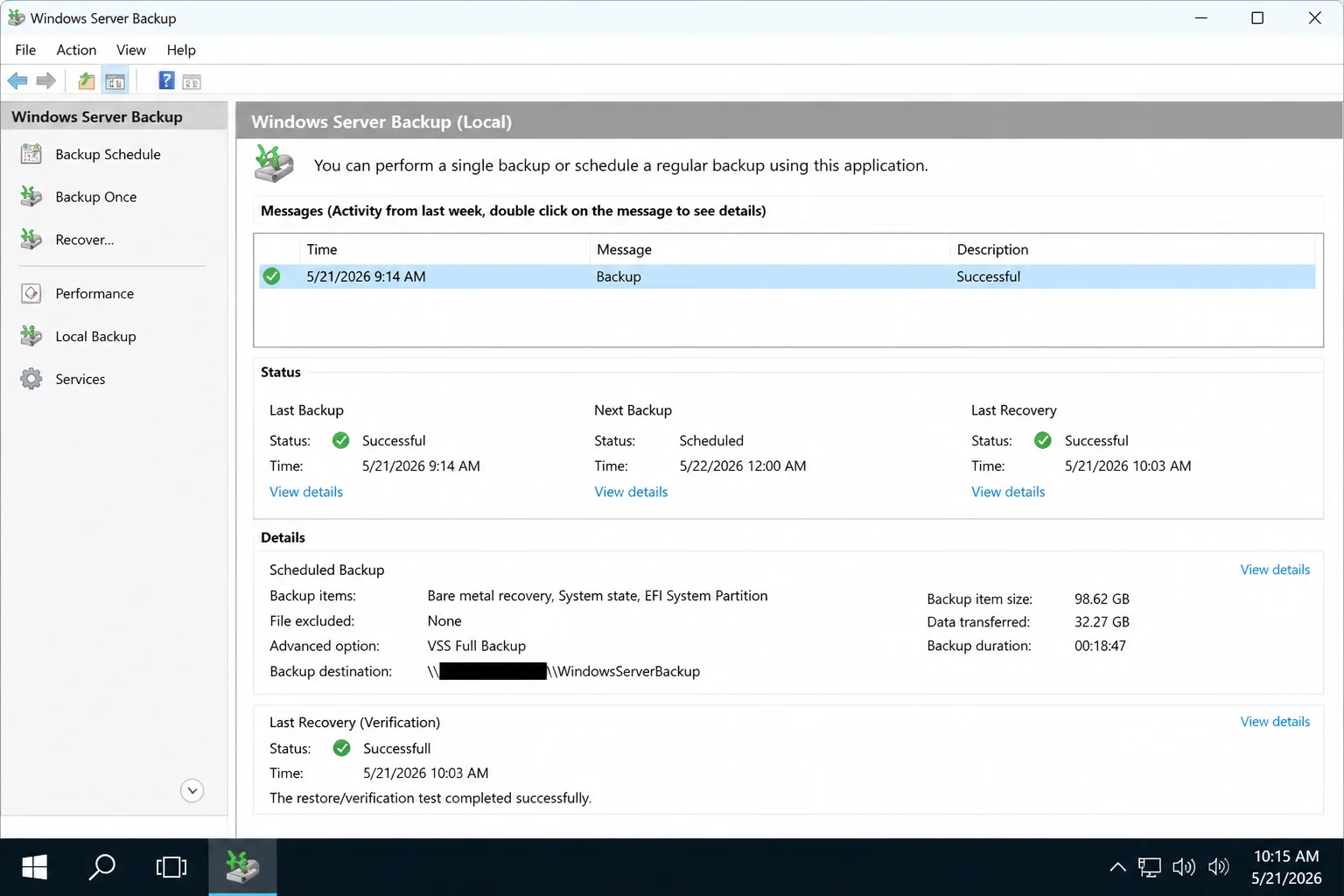Click the 00:18:47 backup duration value
The image size is (1344, 896).
pos(1100,646)
